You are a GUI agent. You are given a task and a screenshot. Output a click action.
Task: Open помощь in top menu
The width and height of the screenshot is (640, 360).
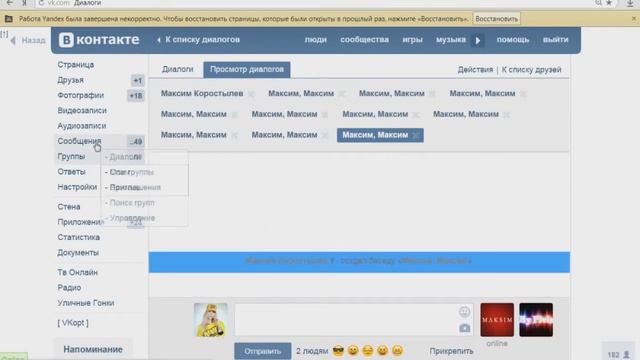[x=513, y=40]
